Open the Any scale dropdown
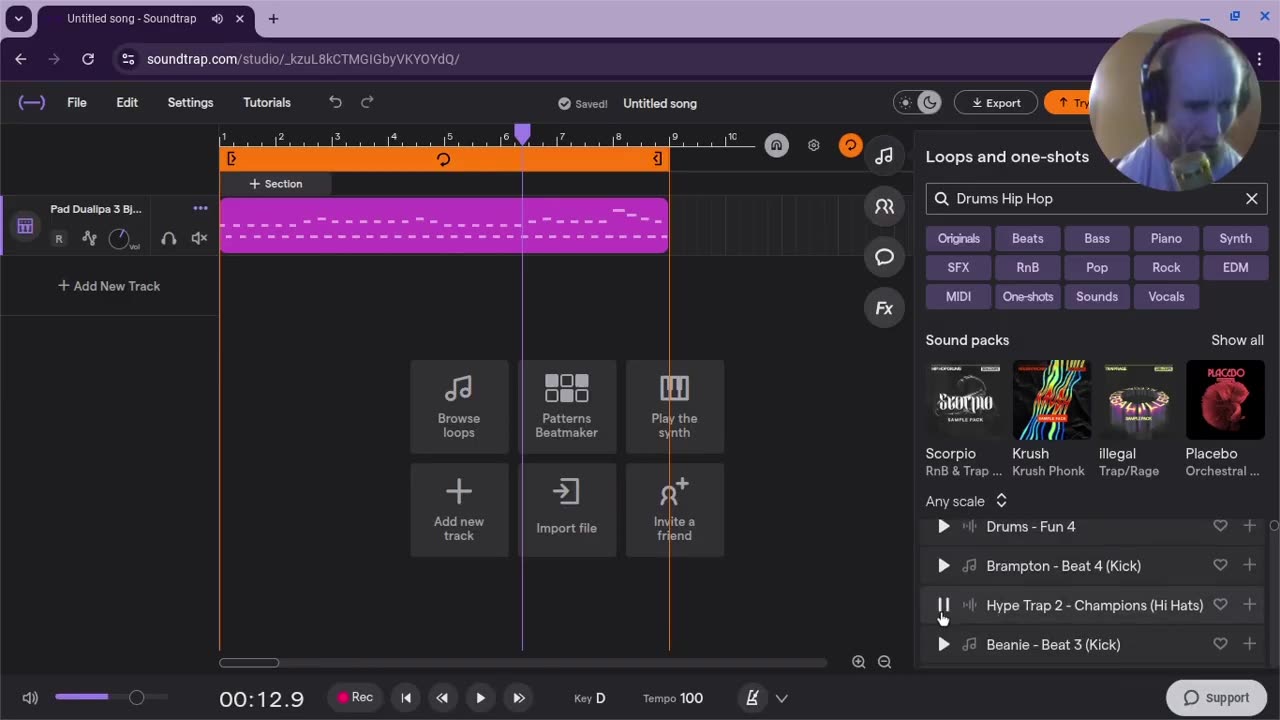 966,501
